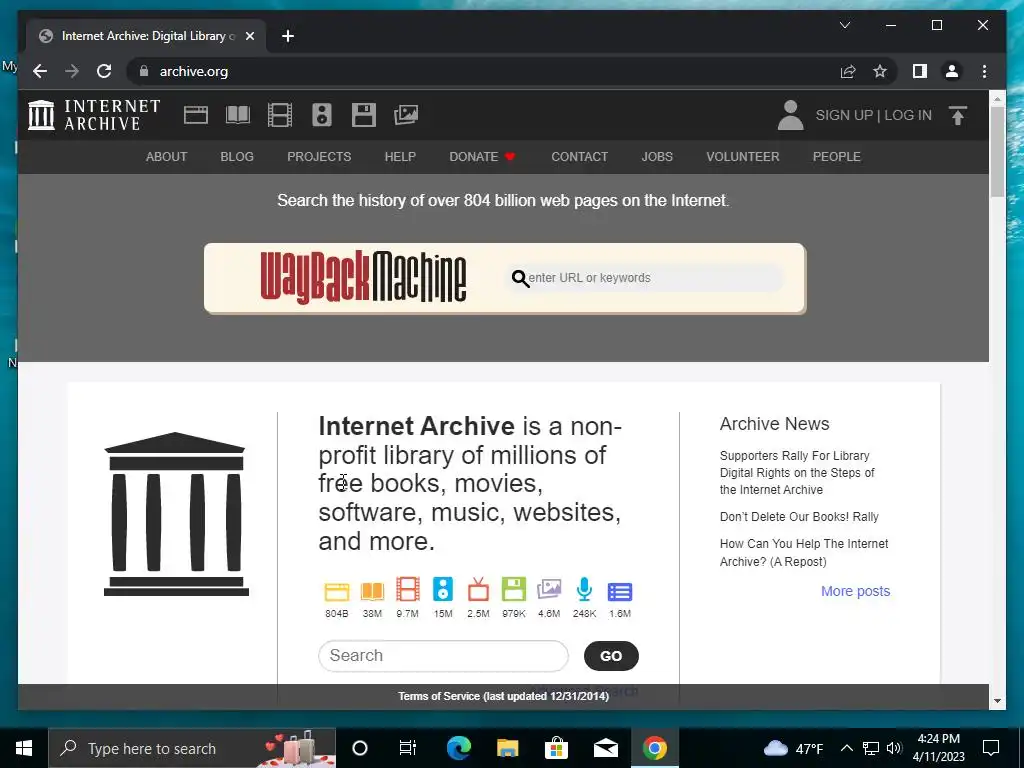Click the browser back arrow
This screenshot has height=768, width=1024.
click(40, 71)
